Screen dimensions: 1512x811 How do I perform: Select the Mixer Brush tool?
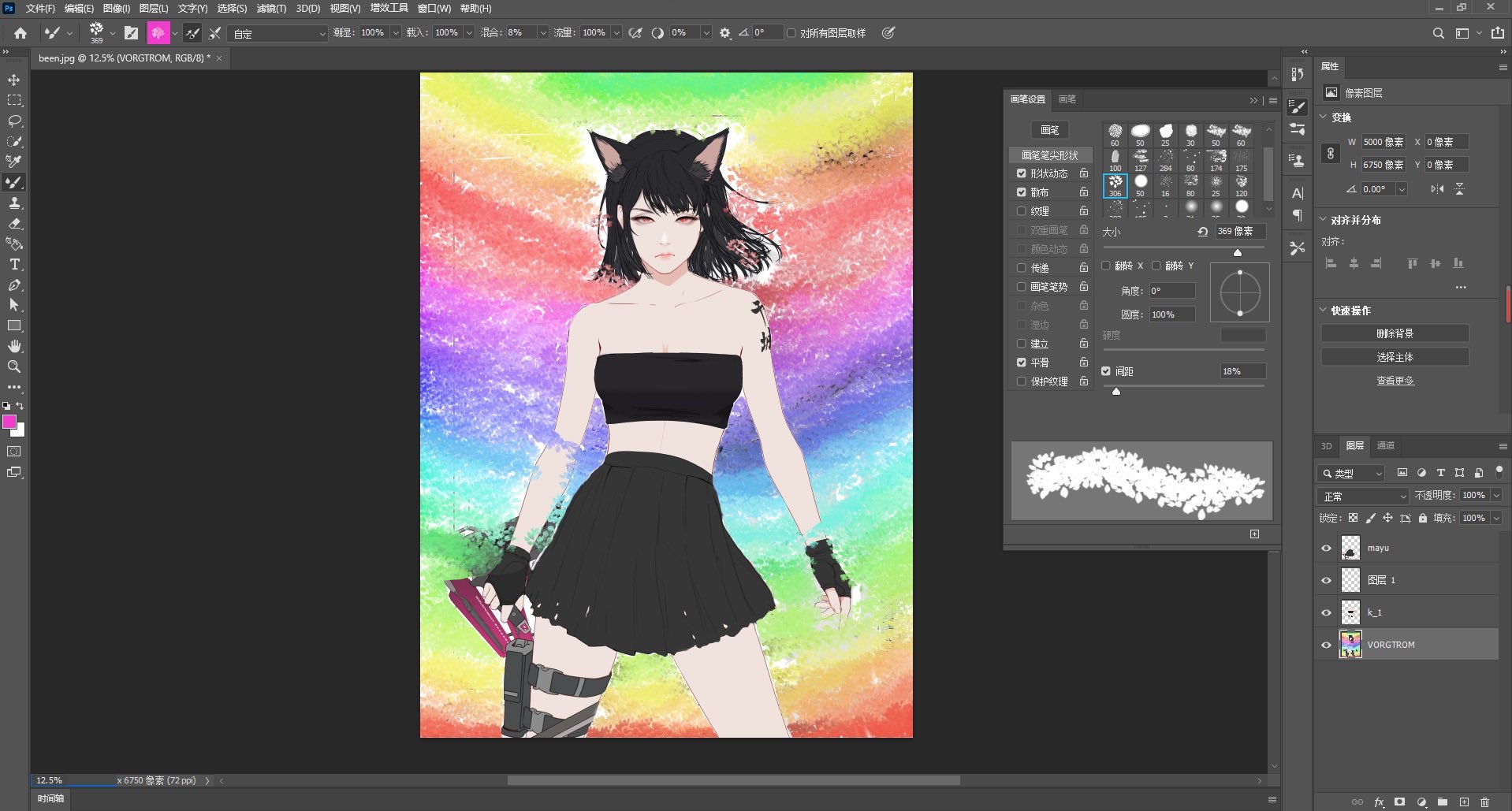tap(14, 182)
